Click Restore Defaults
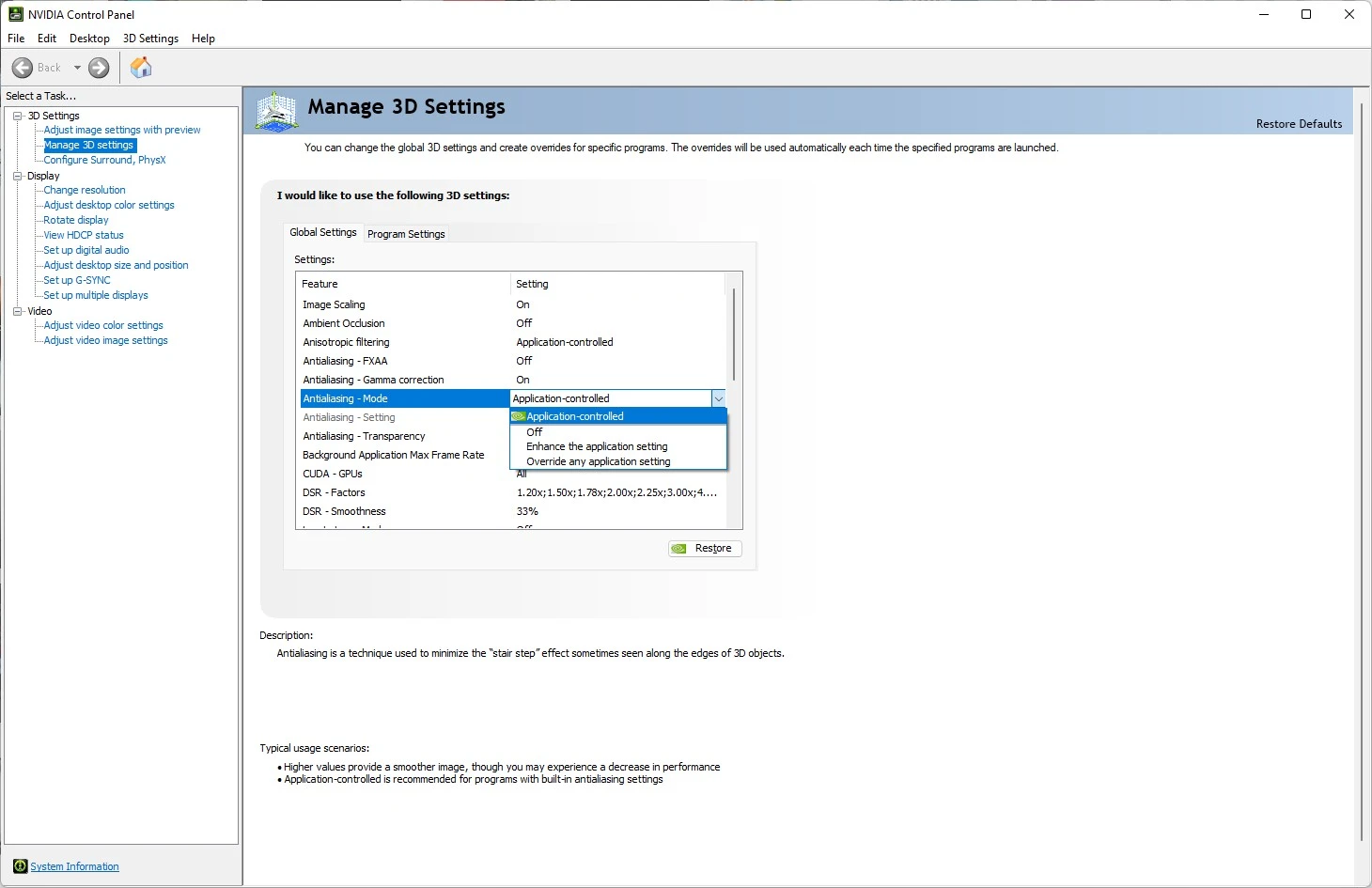 1300,123
